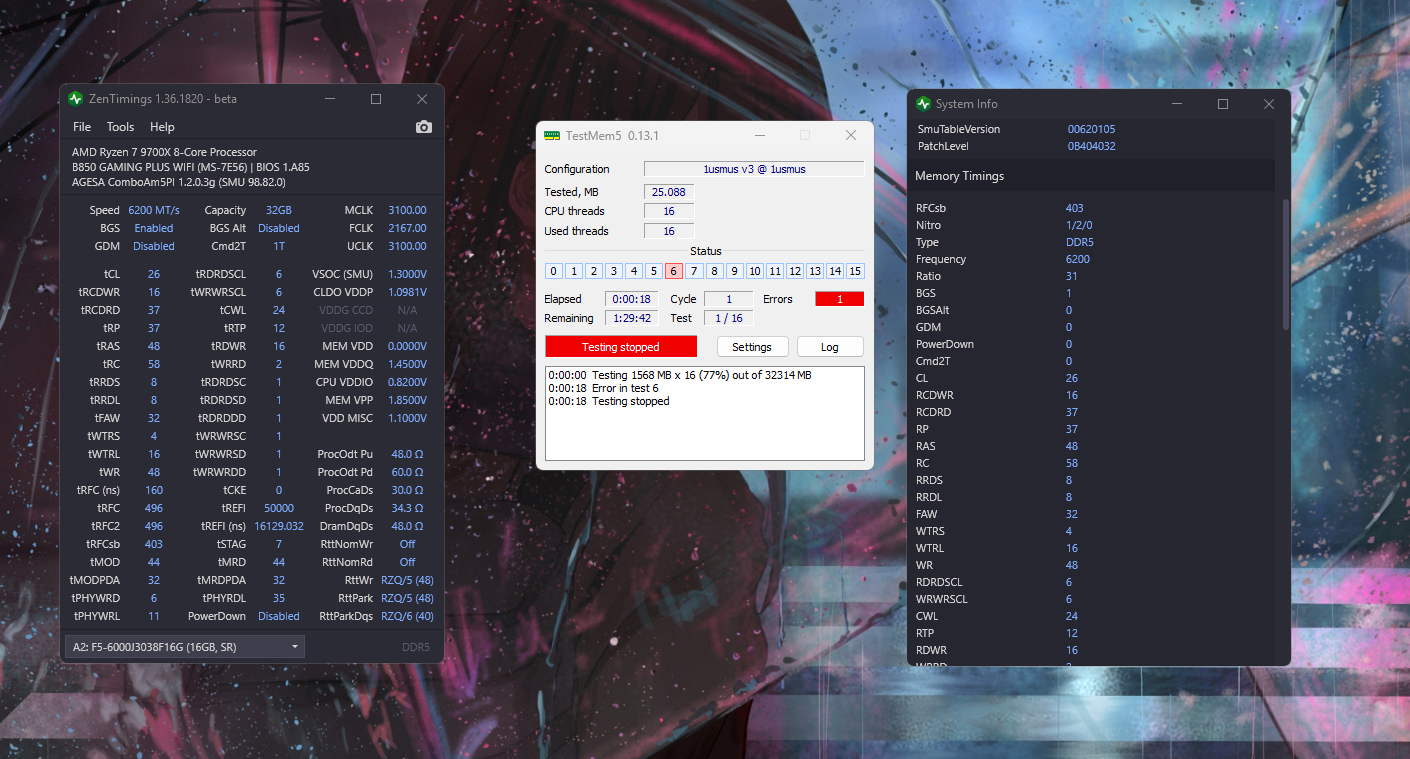Click Capacity value 32GB
Image resolution: width=1410 pixels, height=759 pixels.
coord(279,210)
